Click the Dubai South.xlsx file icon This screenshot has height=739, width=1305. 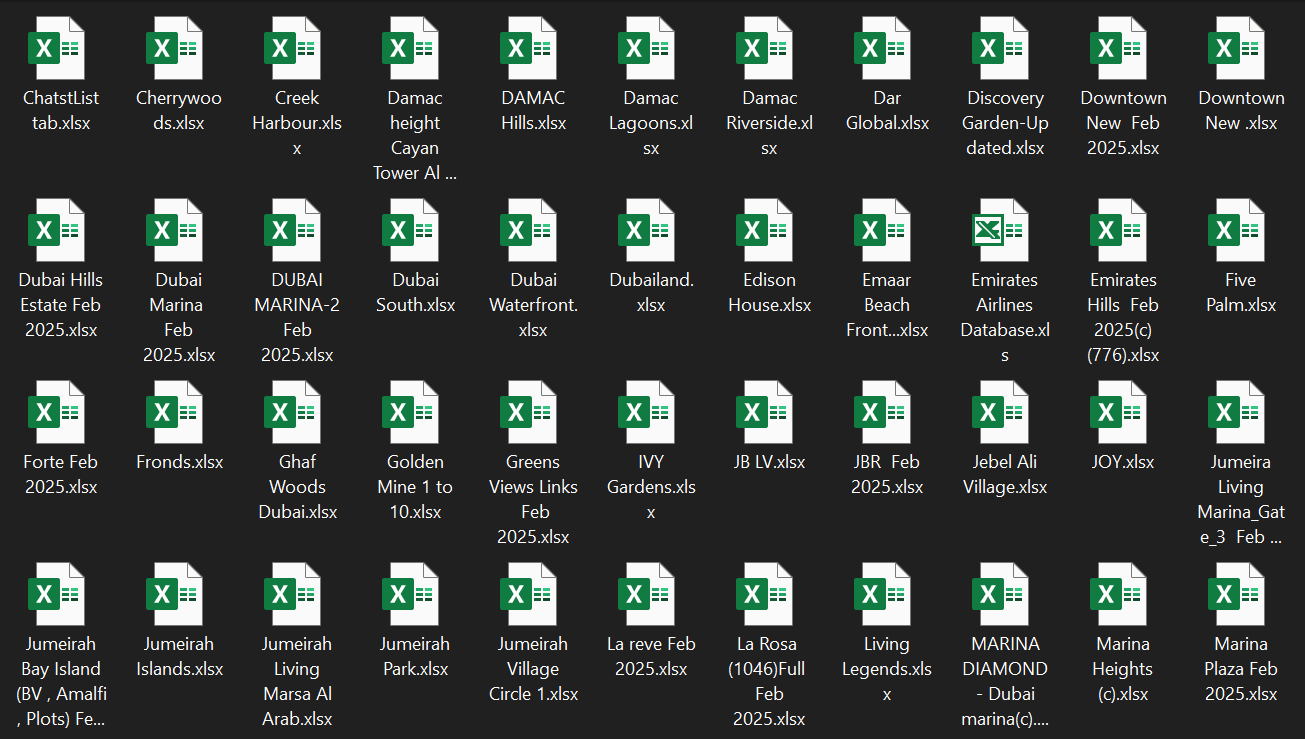pos(415,230)
